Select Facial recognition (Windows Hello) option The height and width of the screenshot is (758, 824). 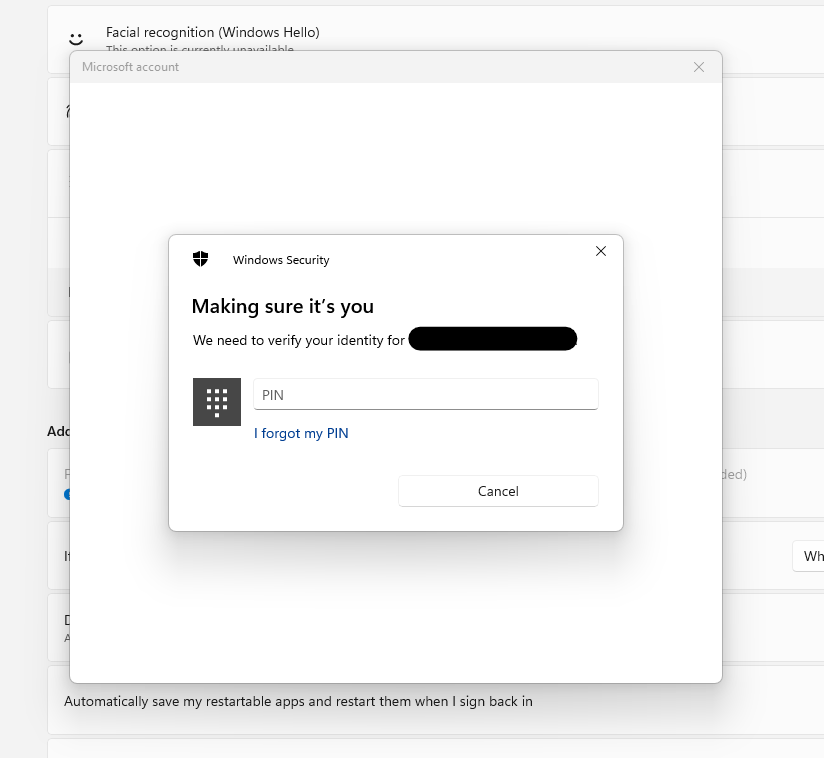tap(213, 33)
